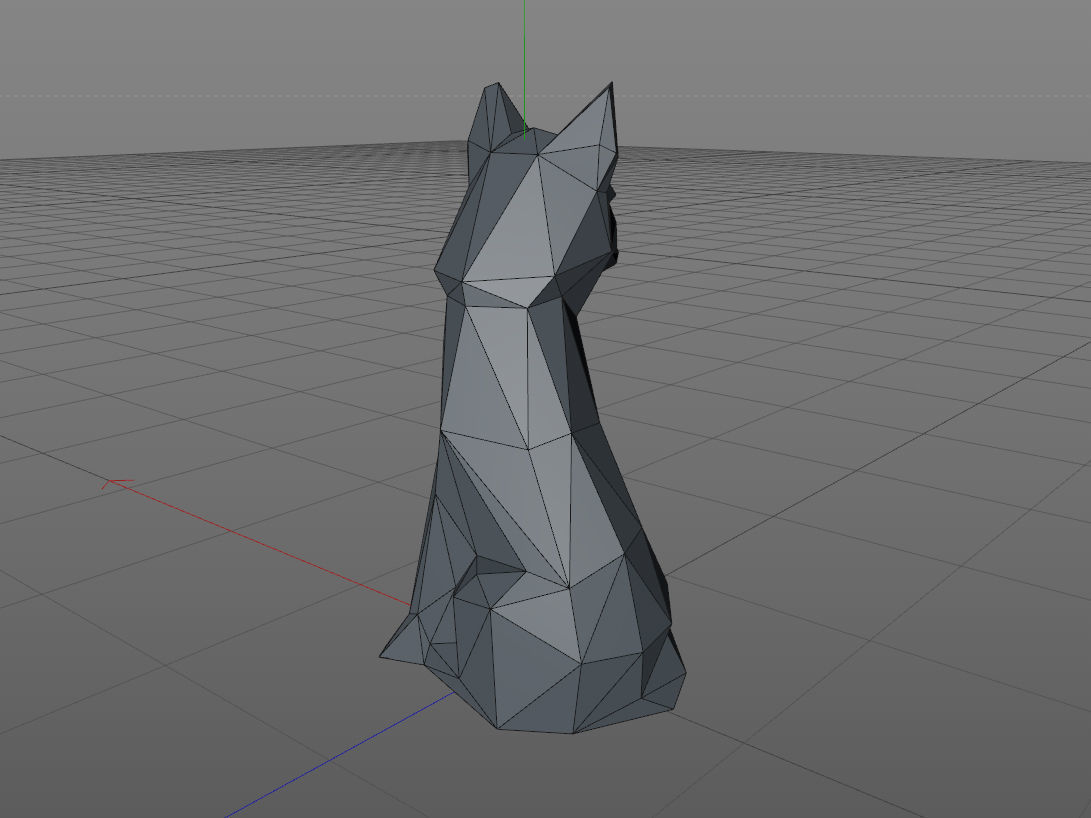The height and width of the screenshot is (818, 1091).
Task: Click the red X axis line
Action: [257, 543]
